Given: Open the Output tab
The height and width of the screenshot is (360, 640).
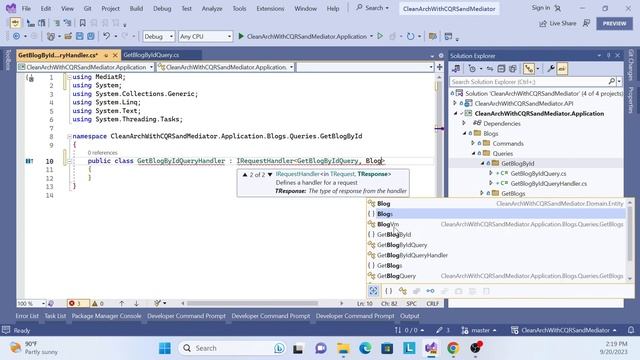Looking at the screenshot, I should [409, 316].
